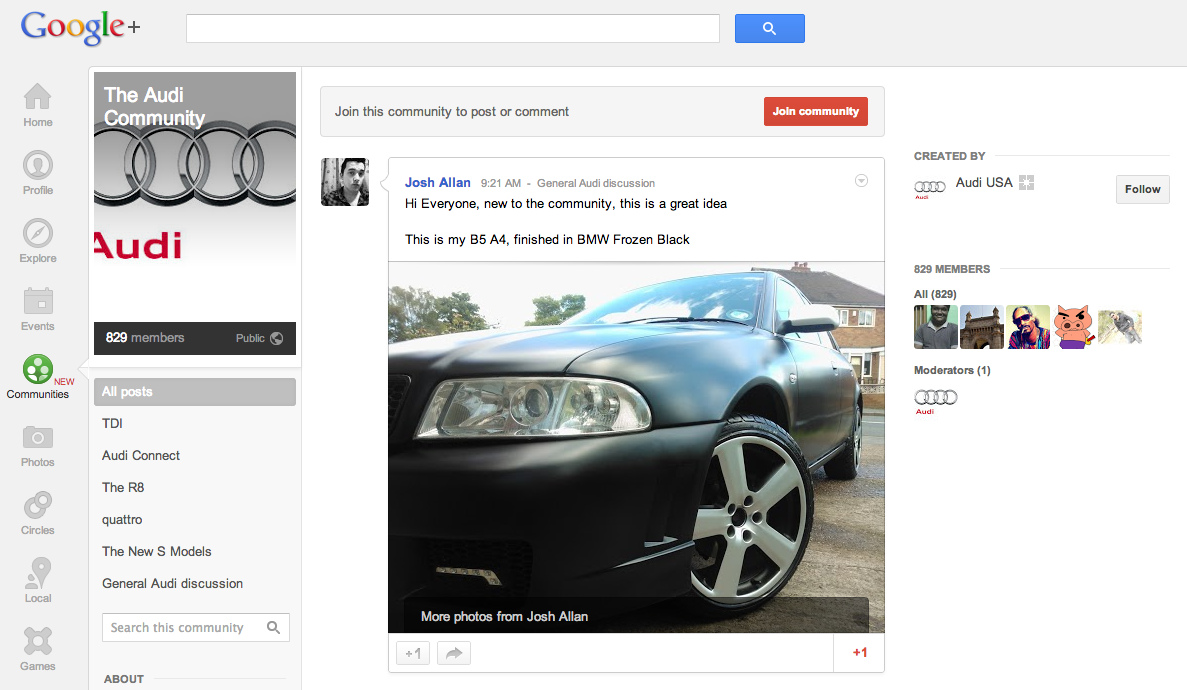Click the 9:21 AM post timestamp

coord(500,183)
